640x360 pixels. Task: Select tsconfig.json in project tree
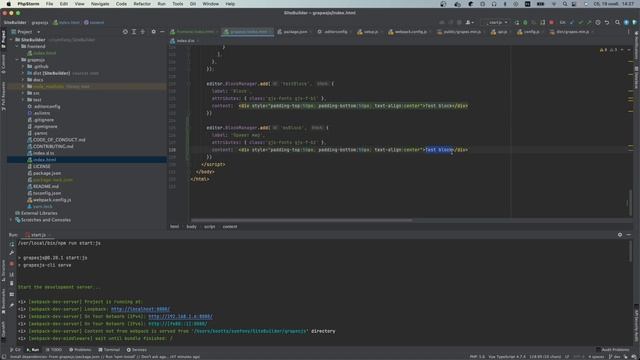tap(47, 193)
